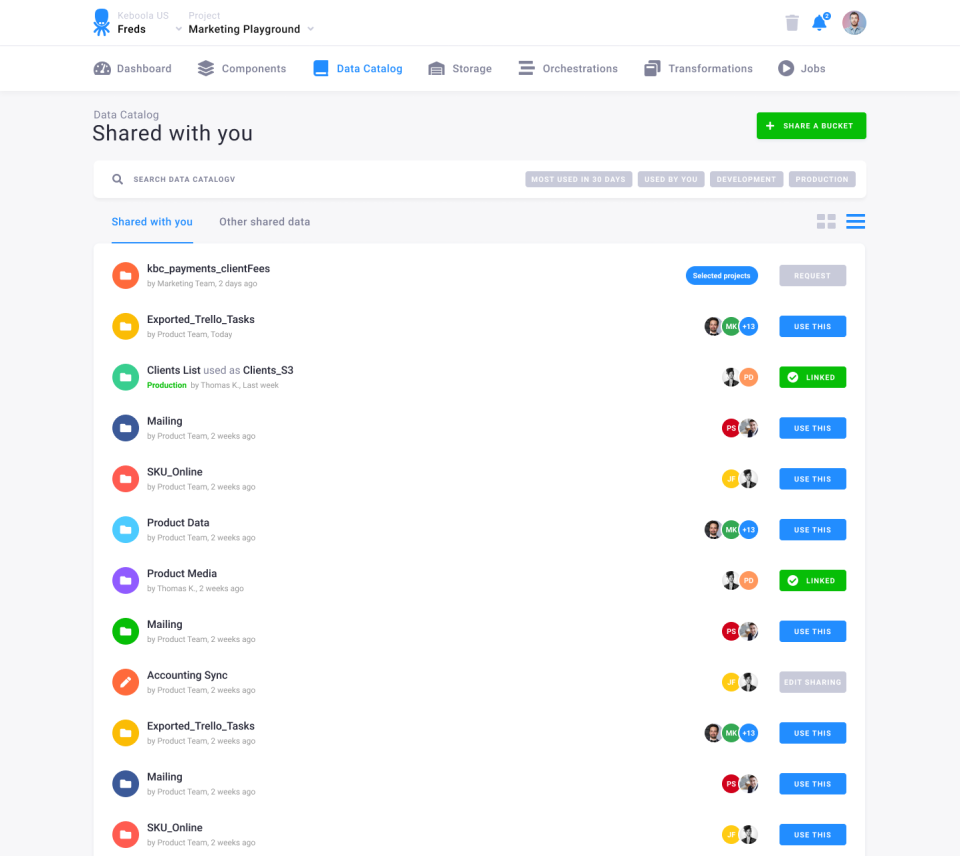This screenshot has height=856, width=960.
Task: Expand the Marketing Playground project dropdown
Action: coord(310,29)
